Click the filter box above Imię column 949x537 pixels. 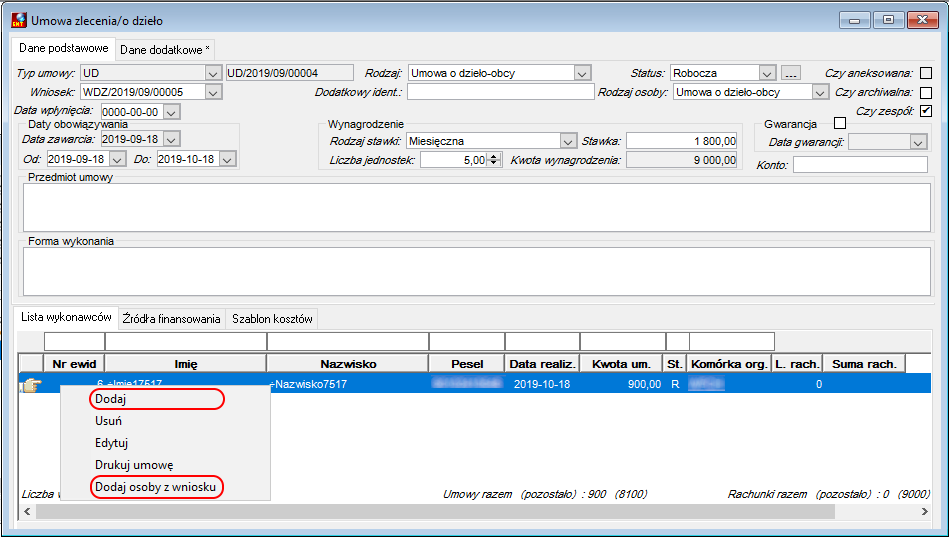point(186,341)
